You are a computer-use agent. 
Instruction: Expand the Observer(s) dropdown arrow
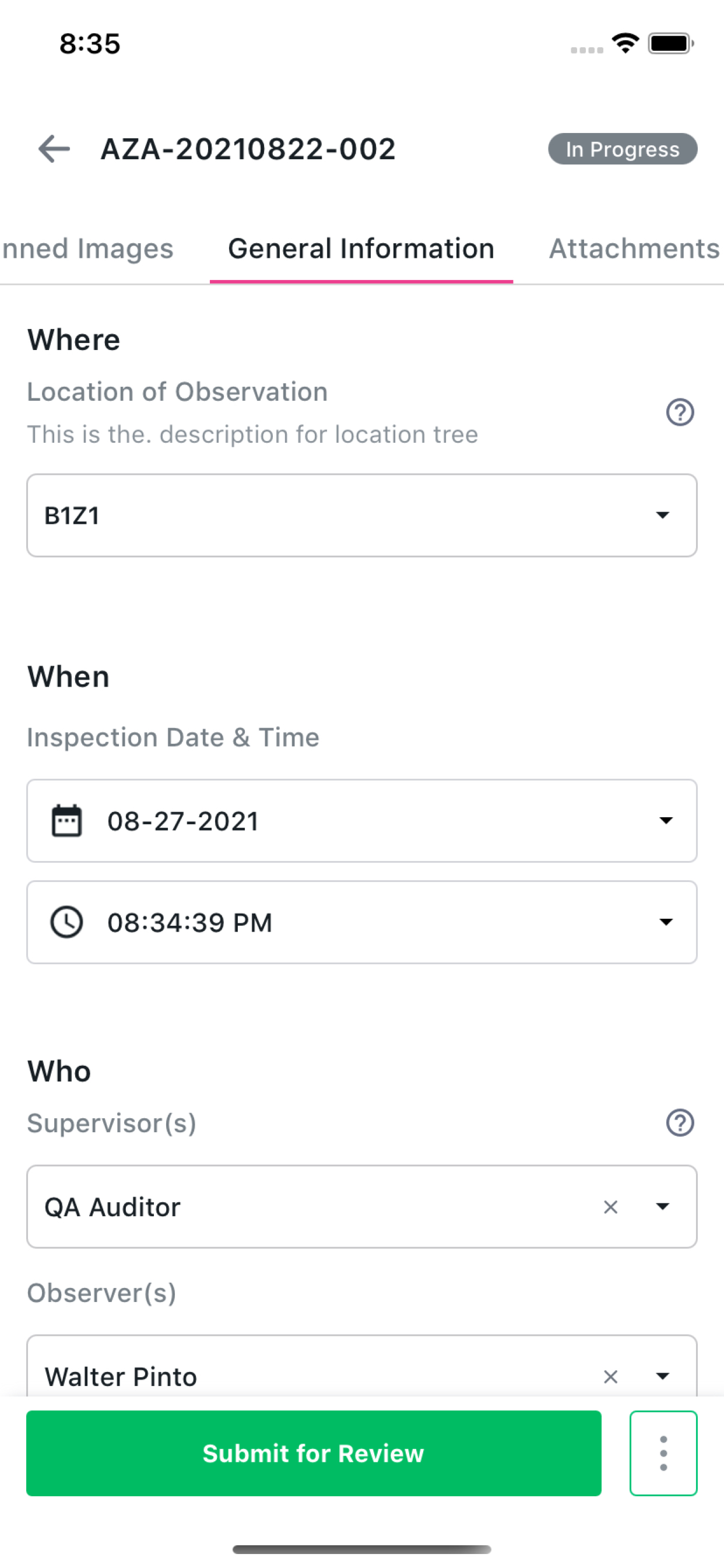[x=663, y=1376]
